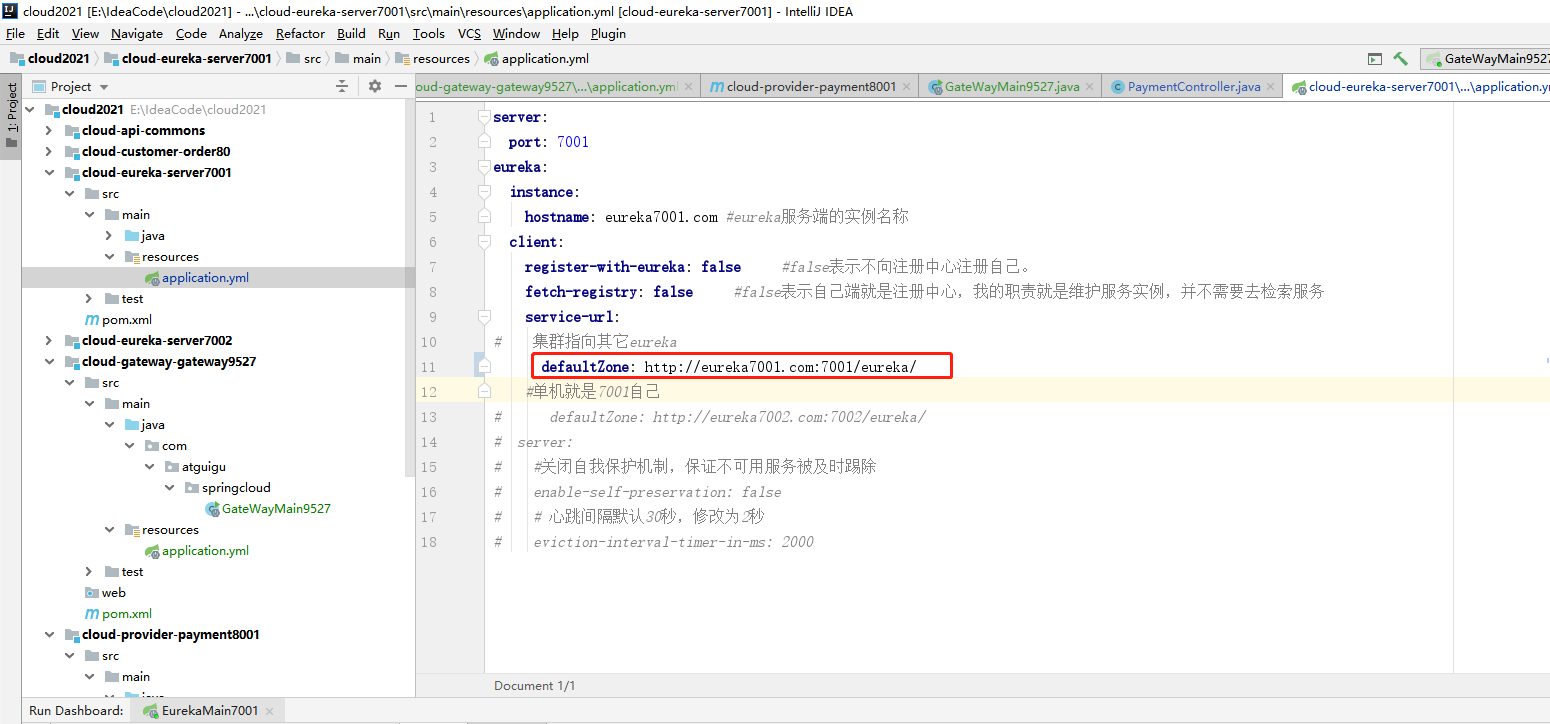Switch to PaymentController.java editor tab

1194,87
